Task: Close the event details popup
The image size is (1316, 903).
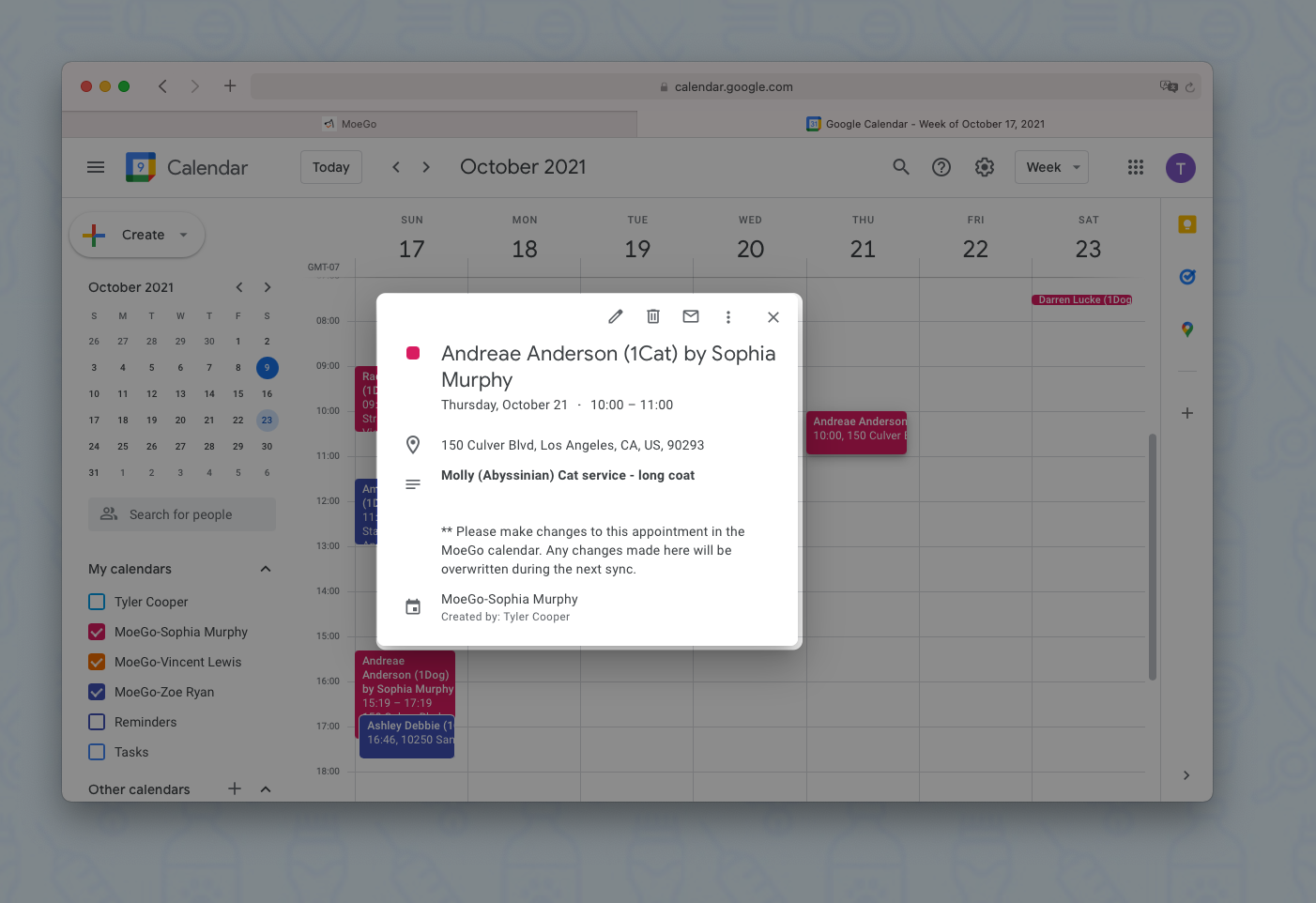Action: (x=773, y=317)
